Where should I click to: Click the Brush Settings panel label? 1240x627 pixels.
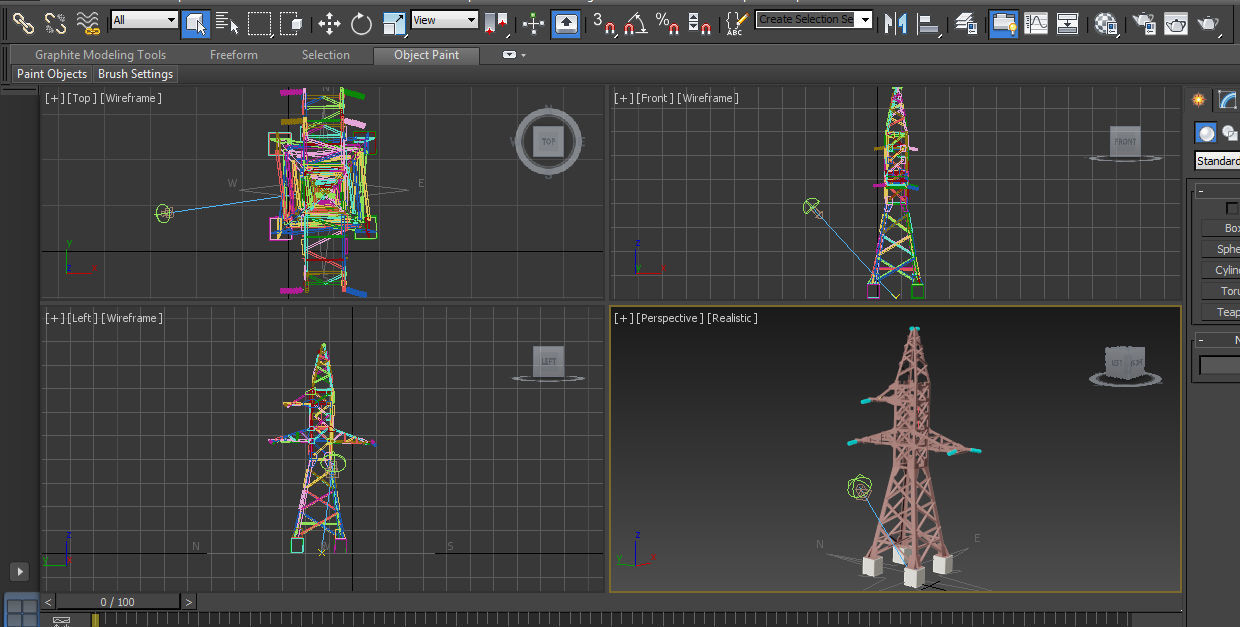point(135,74)
